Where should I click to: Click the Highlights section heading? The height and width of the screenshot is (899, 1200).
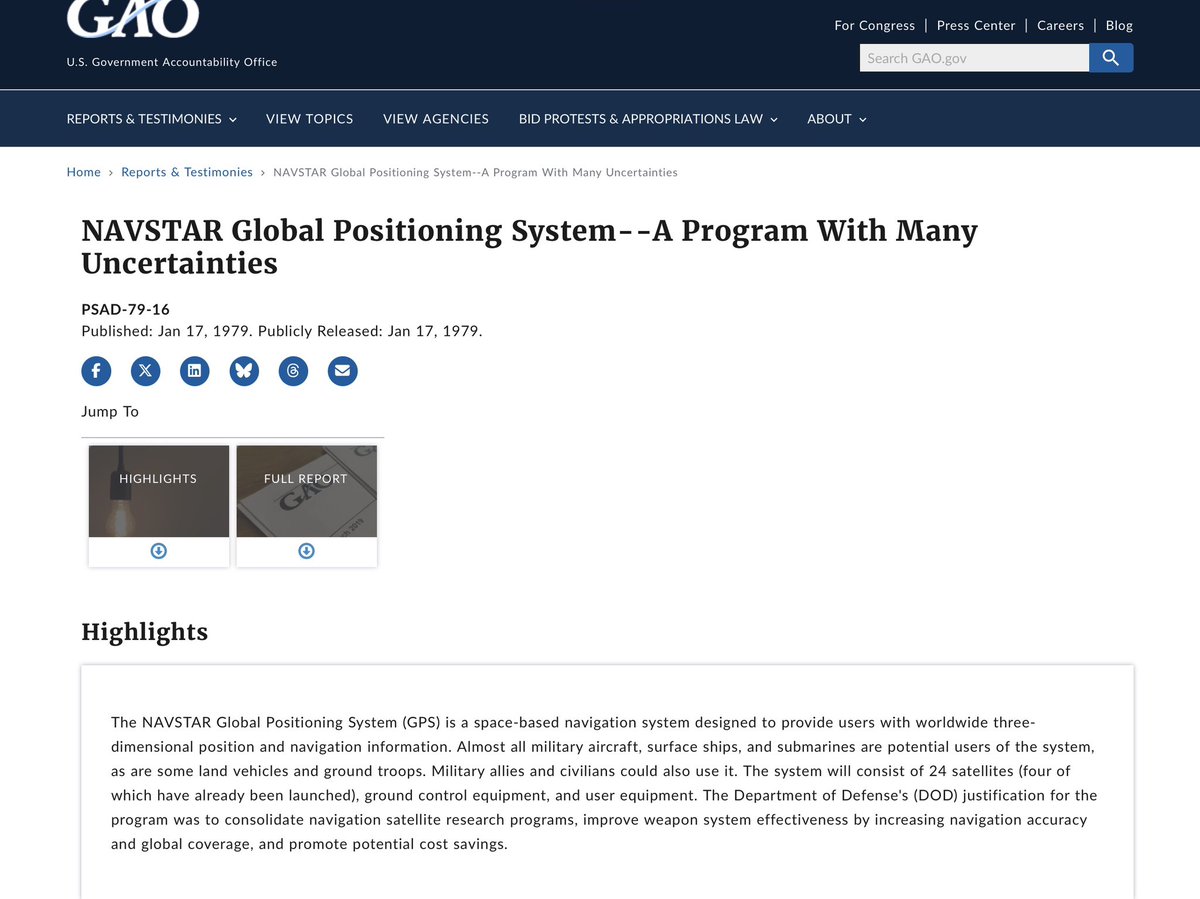tap(145, 632)
